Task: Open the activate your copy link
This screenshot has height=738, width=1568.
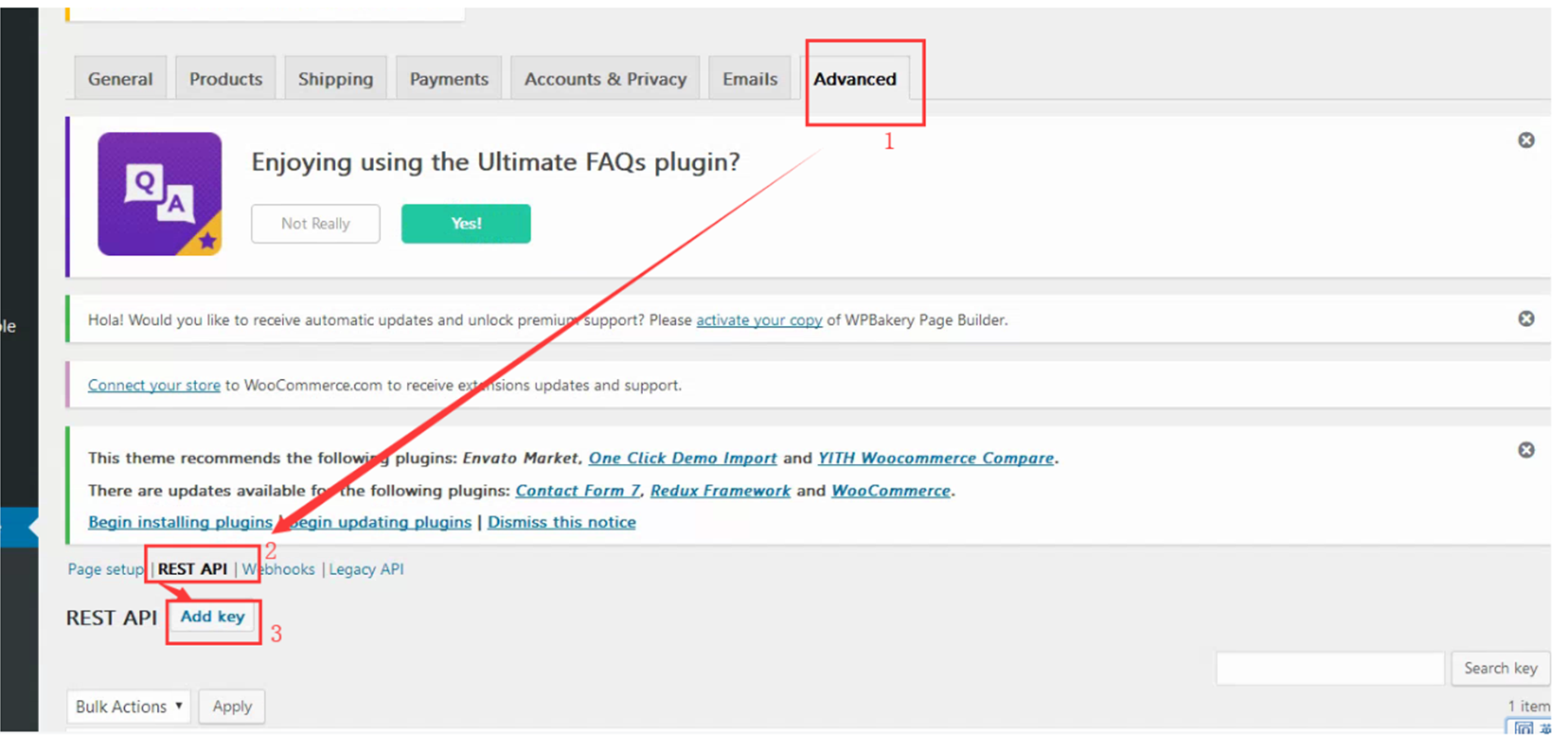Action: pyautogui.click(x=759, y=320)
